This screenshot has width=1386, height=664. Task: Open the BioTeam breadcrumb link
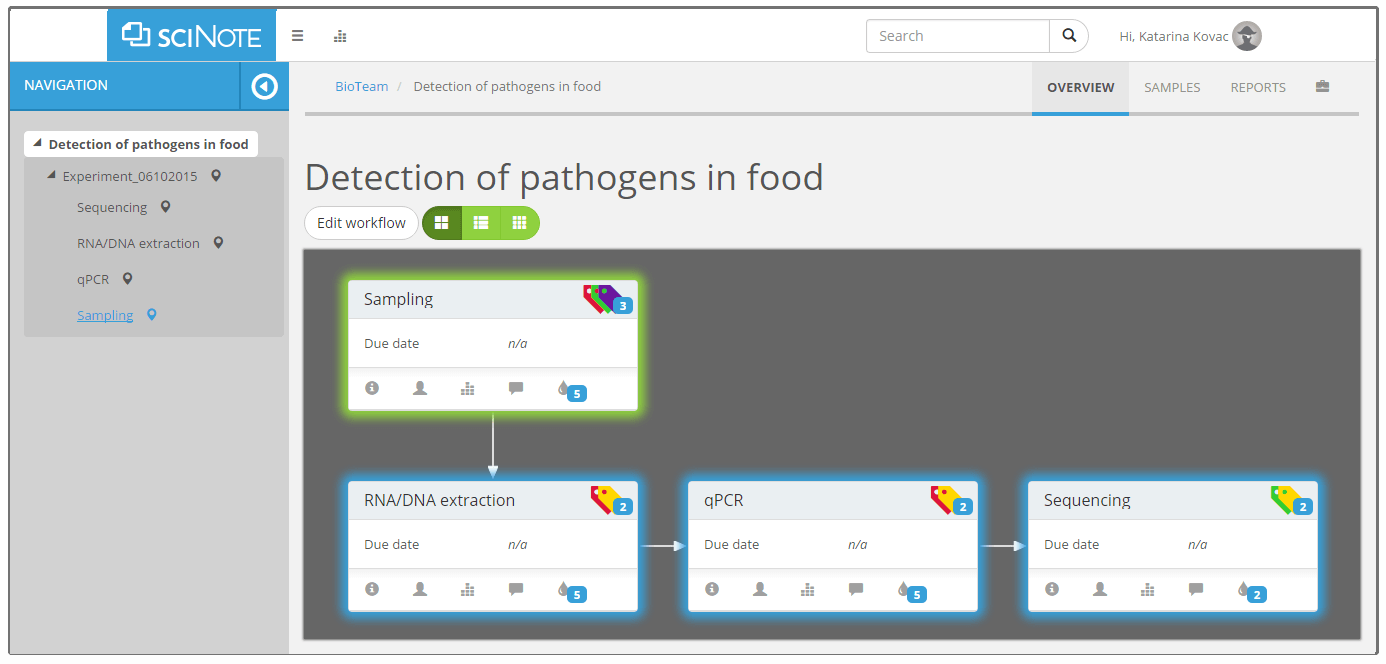click(361, 87)
